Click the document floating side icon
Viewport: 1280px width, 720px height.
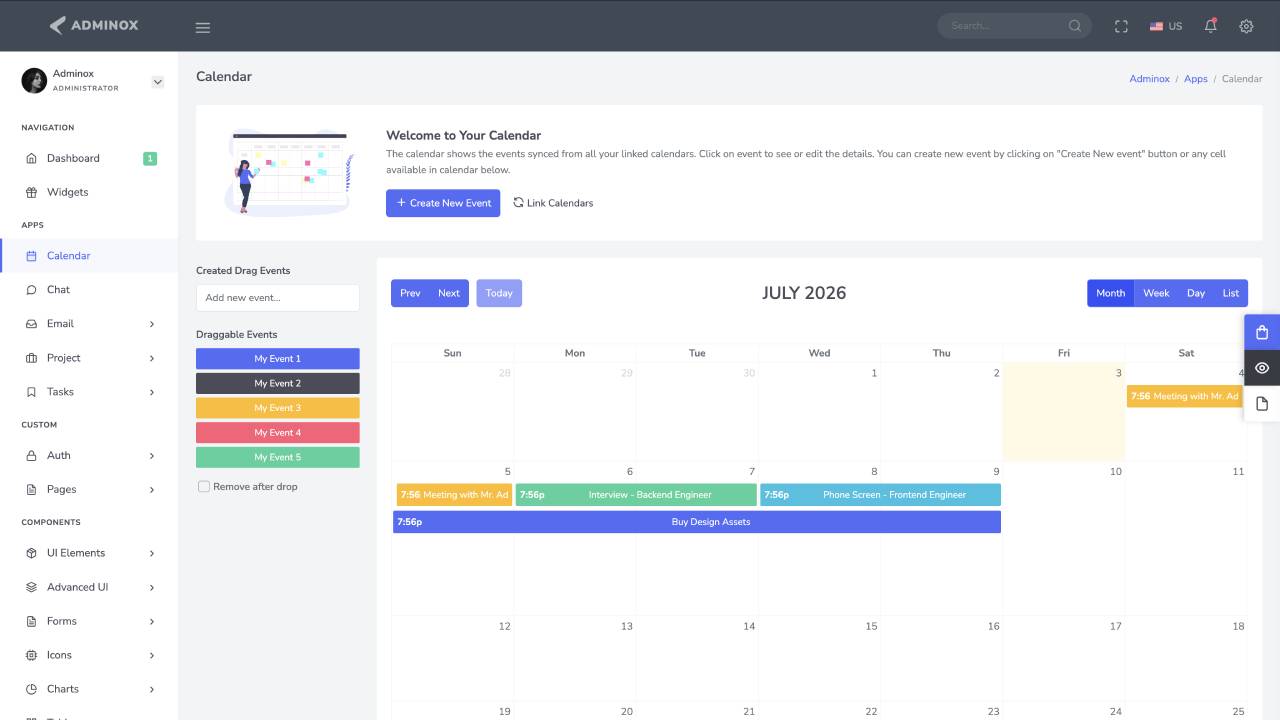1262,404
